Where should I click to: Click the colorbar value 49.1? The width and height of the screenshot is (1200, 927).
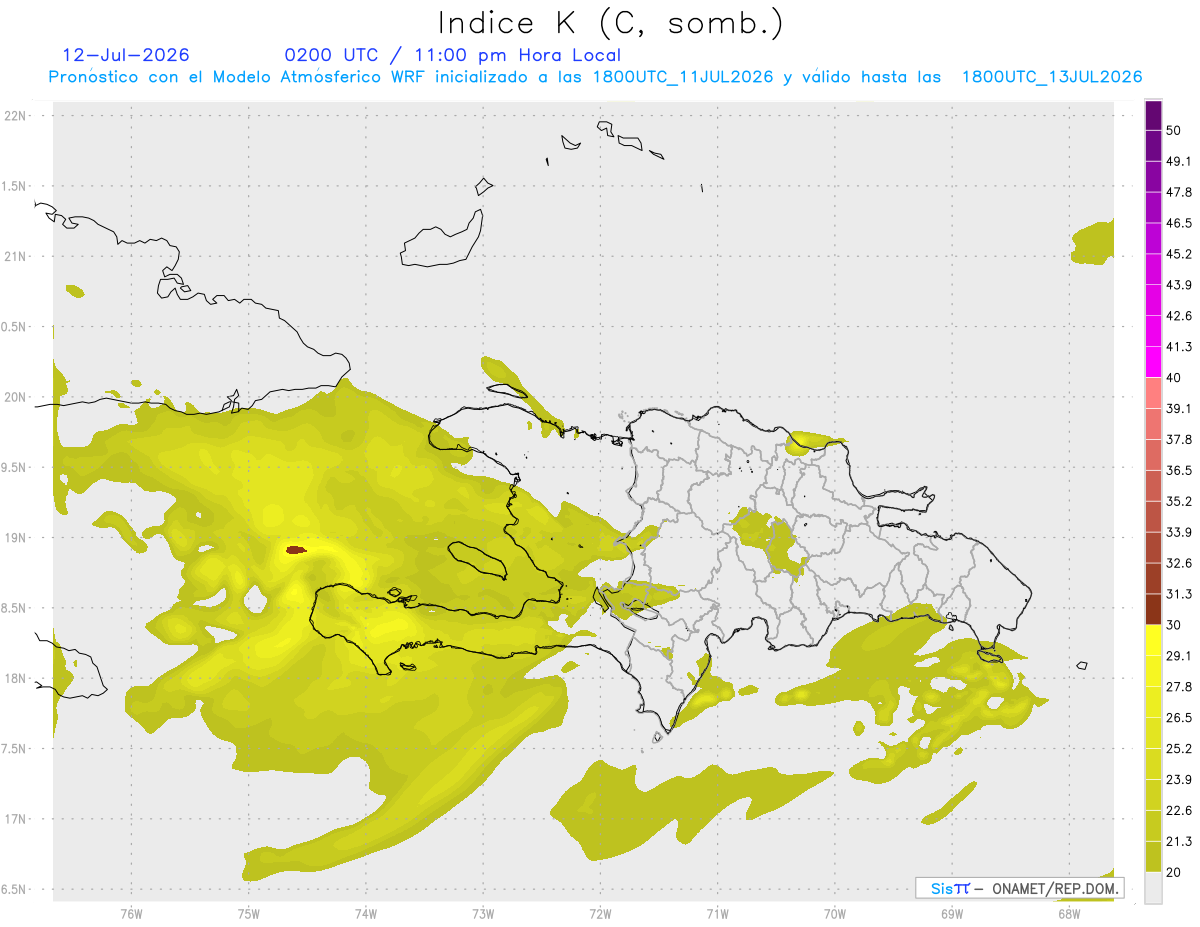point(1179,161)
